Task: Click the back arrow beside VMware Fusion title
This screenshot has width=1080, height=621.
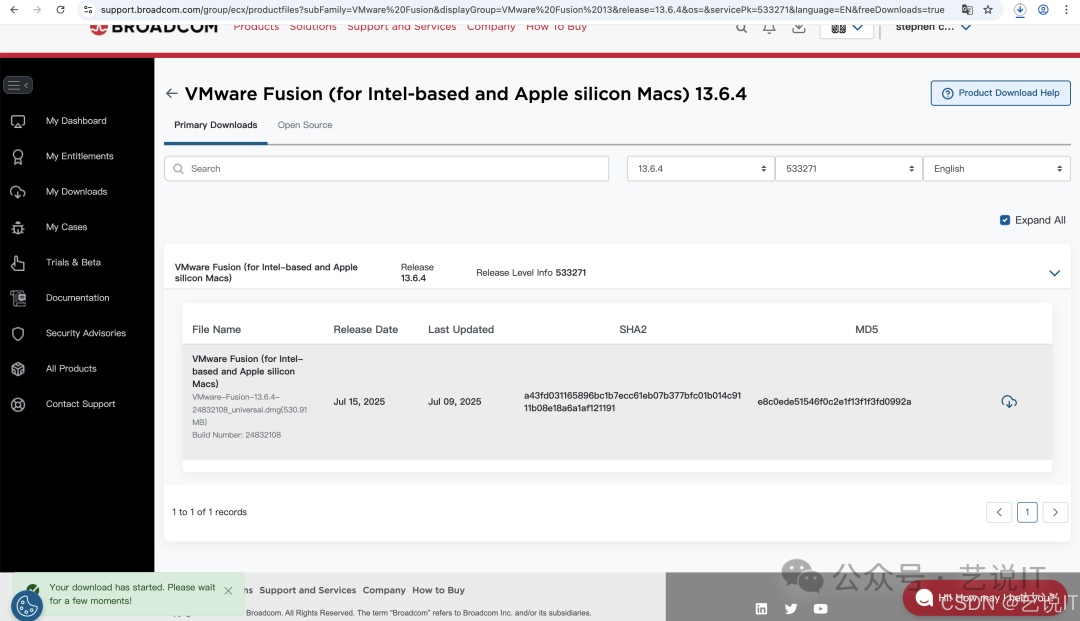Action: pyautogui.click(x=172, y=94)
